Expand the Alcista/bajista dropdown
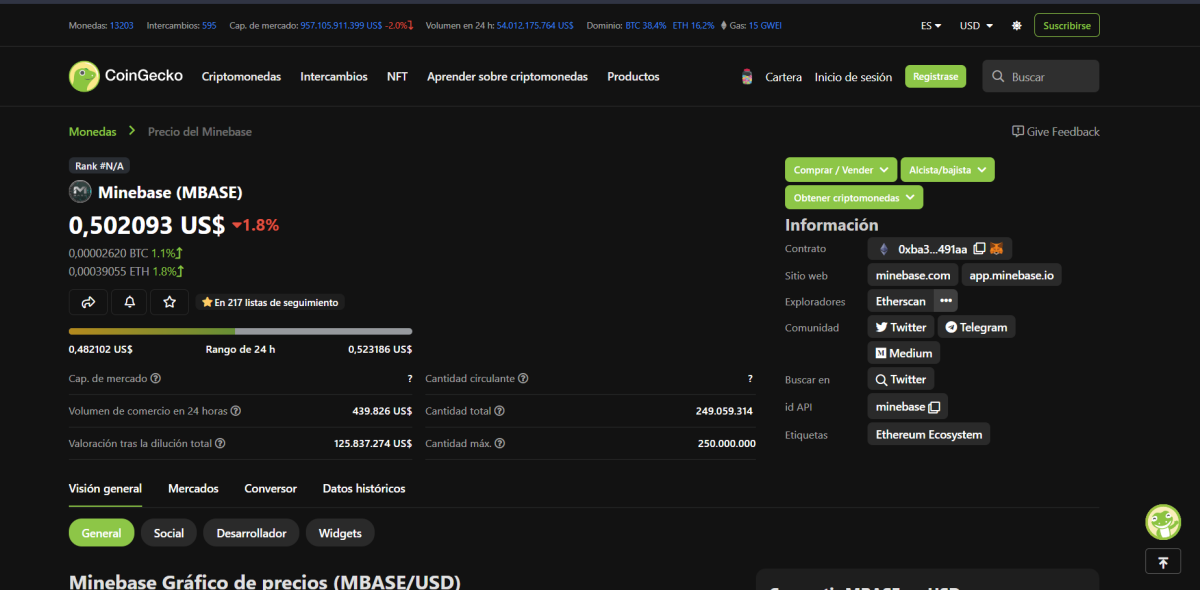1200x590 pixels. click(947, 169)
